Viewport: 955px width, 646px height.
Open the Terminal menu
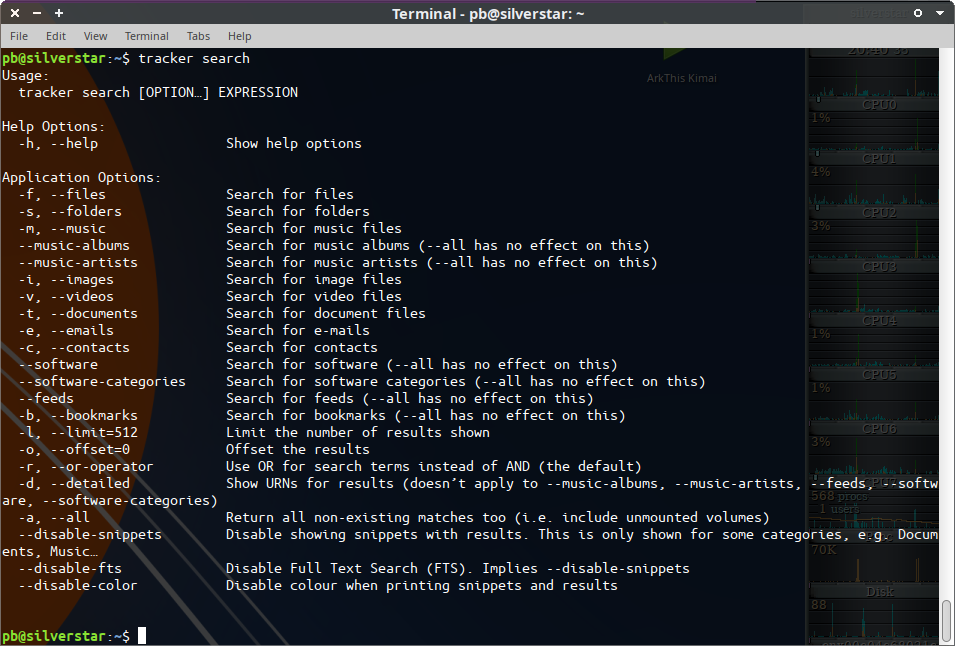[x=146, y=36]
